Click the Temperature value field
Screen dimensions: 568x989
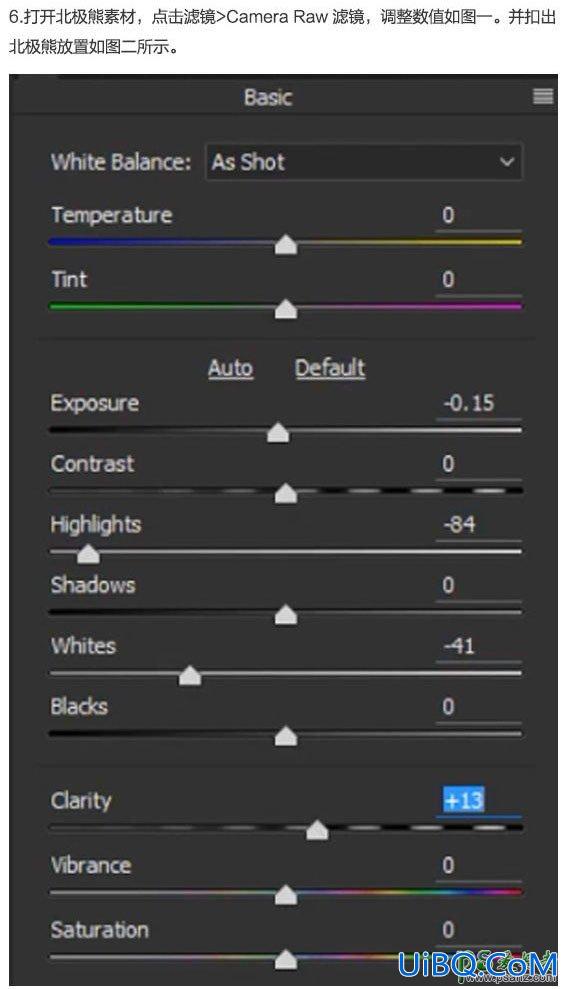[x=478, y=216]
